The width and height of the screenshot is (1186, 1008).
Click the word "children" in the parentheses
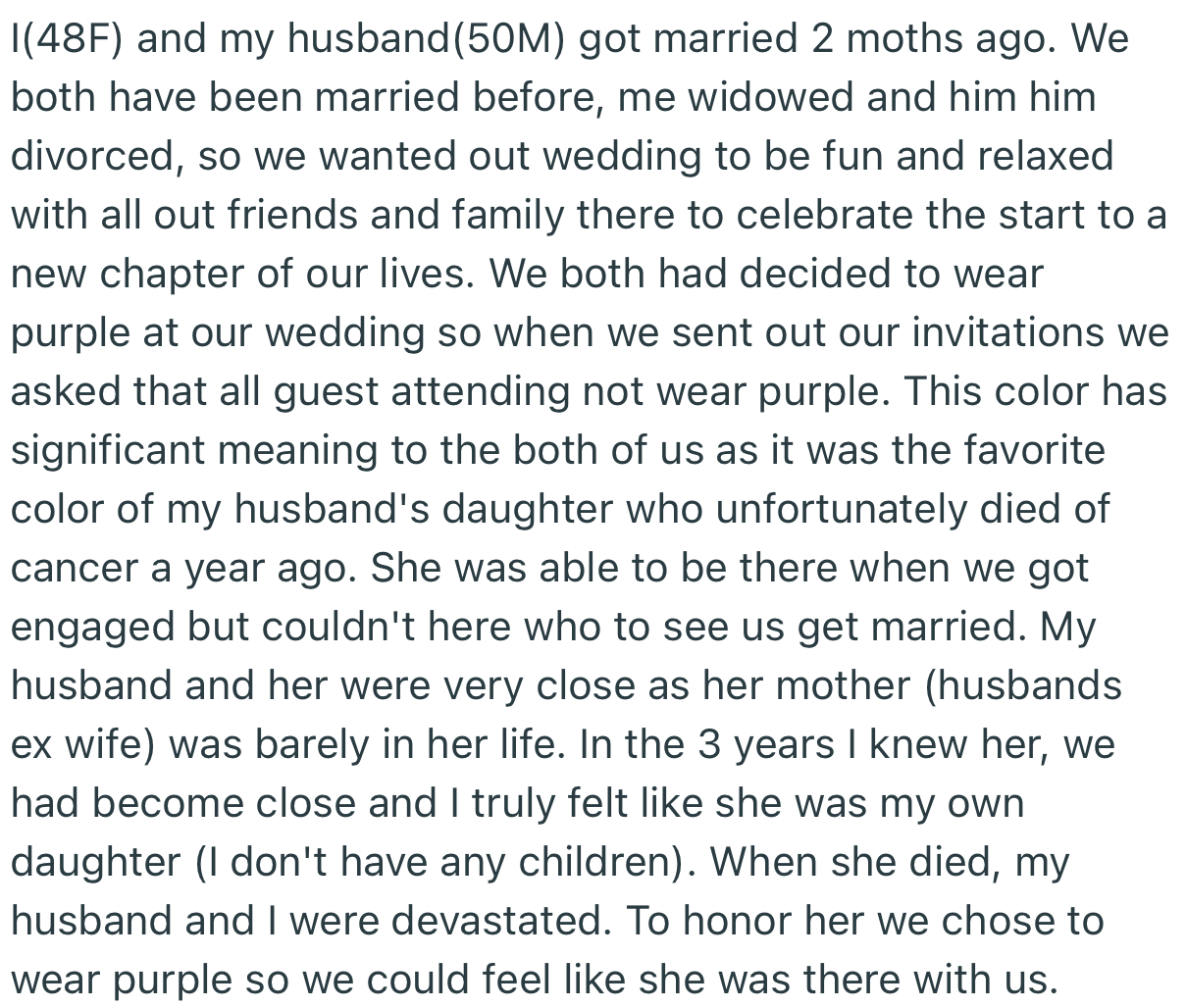pyautogui.click(x=600, y=863)
